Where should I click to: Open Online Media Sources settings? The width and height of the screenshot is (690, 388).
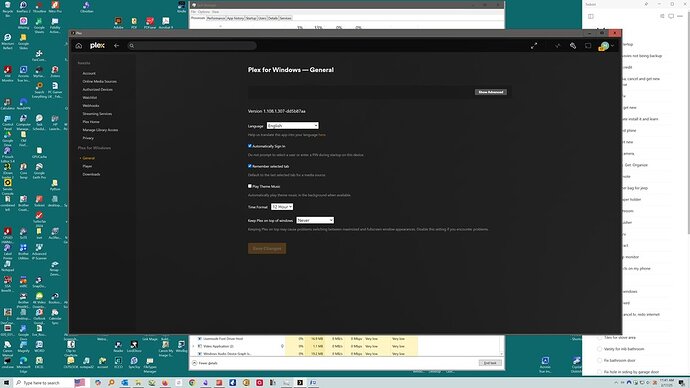[x=99, y=81]
